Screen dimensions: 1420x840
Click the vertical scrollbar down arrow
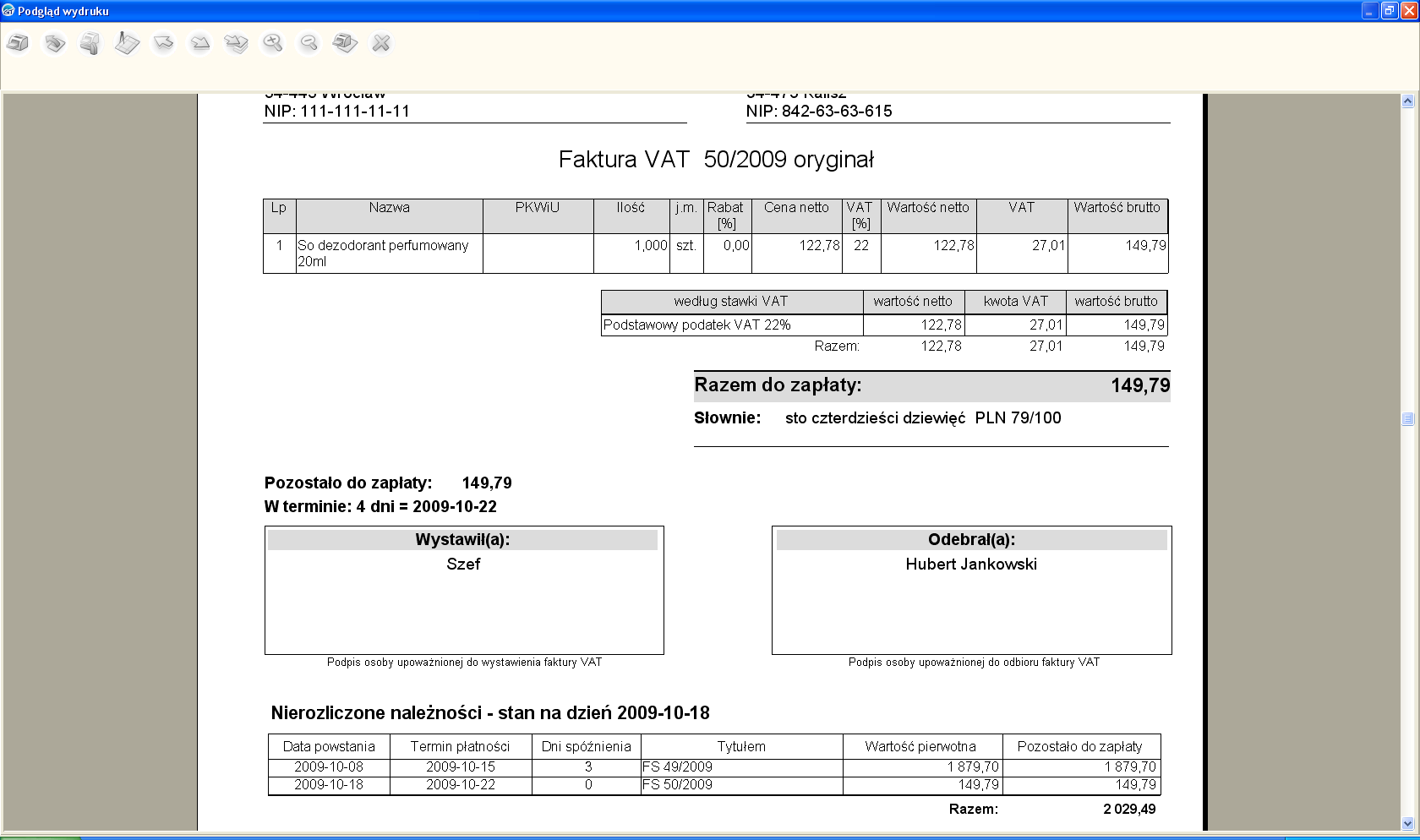tap(1407, 823)
